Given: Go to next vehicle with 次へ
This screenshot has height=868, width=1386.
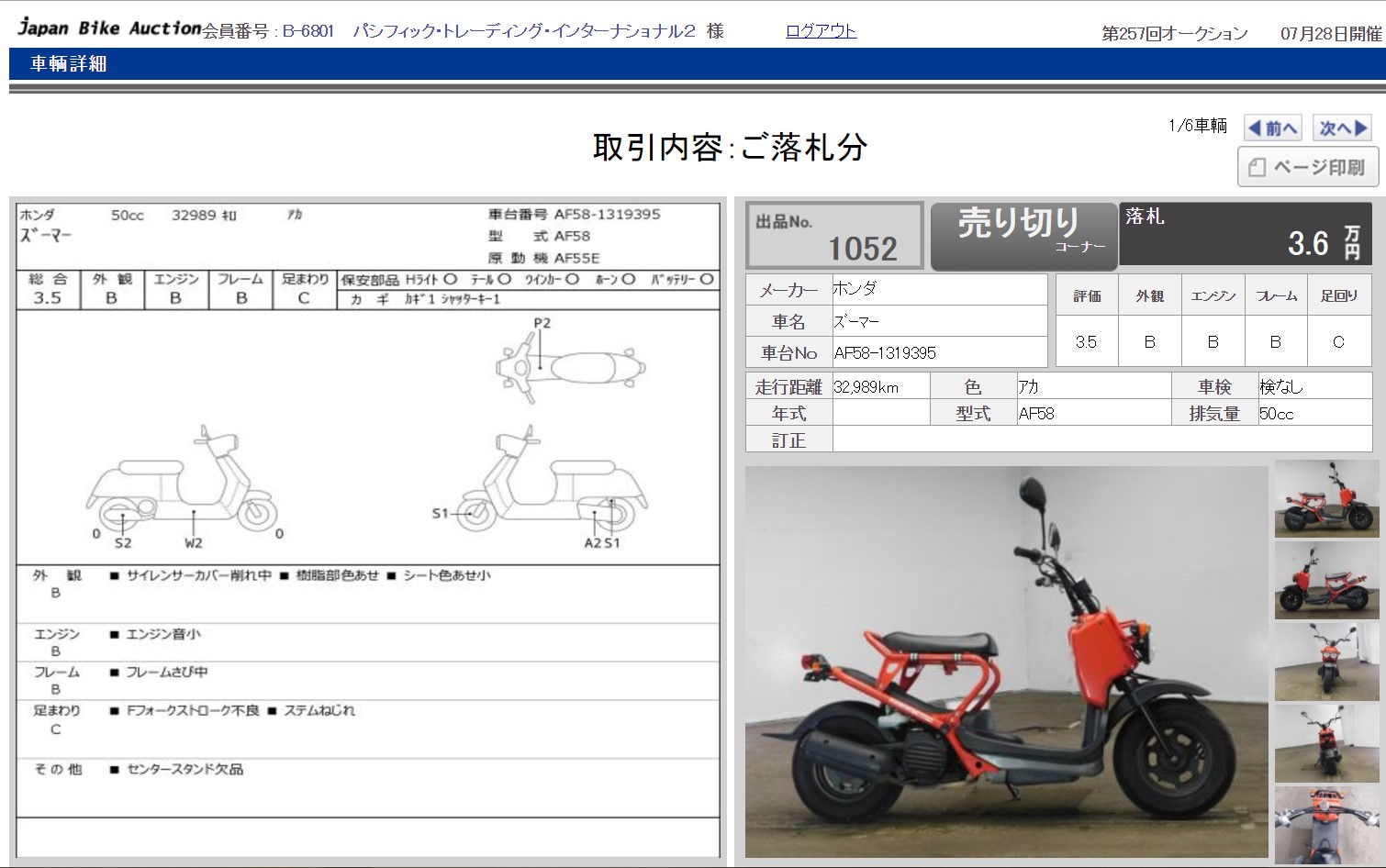Looking at the screenshot, I should pyautogui.click(x=1345, y=128).
